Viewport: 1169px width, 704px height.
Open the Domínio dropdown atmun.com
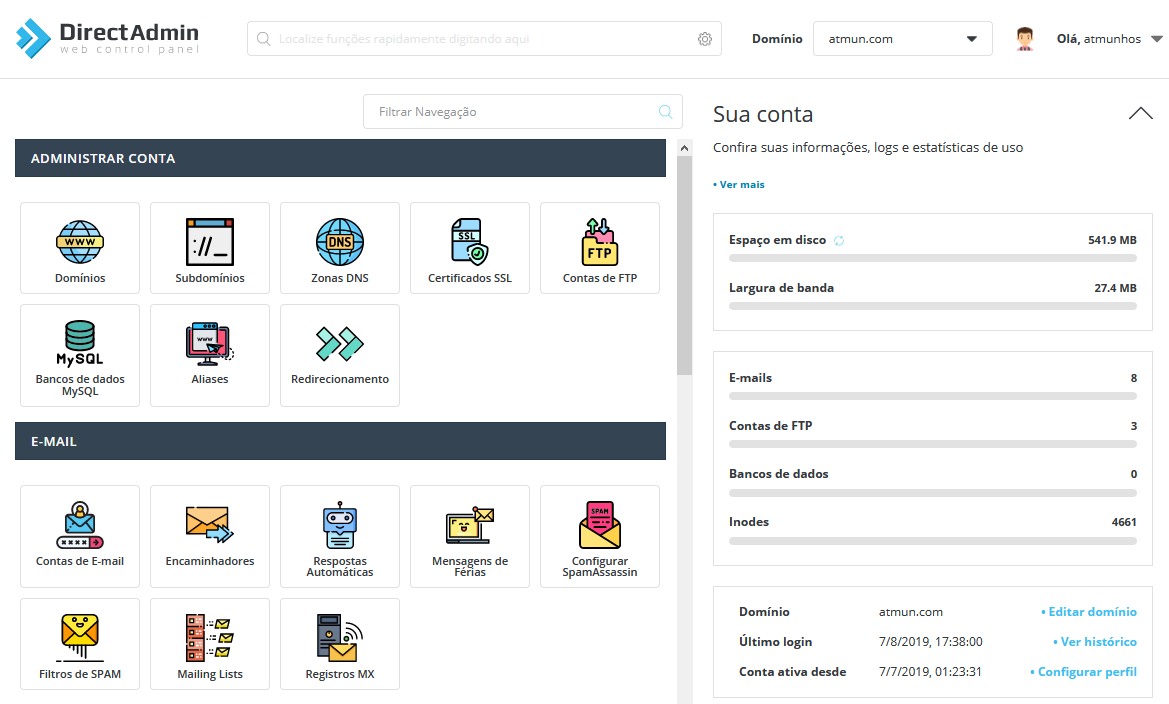click(902, 39)
